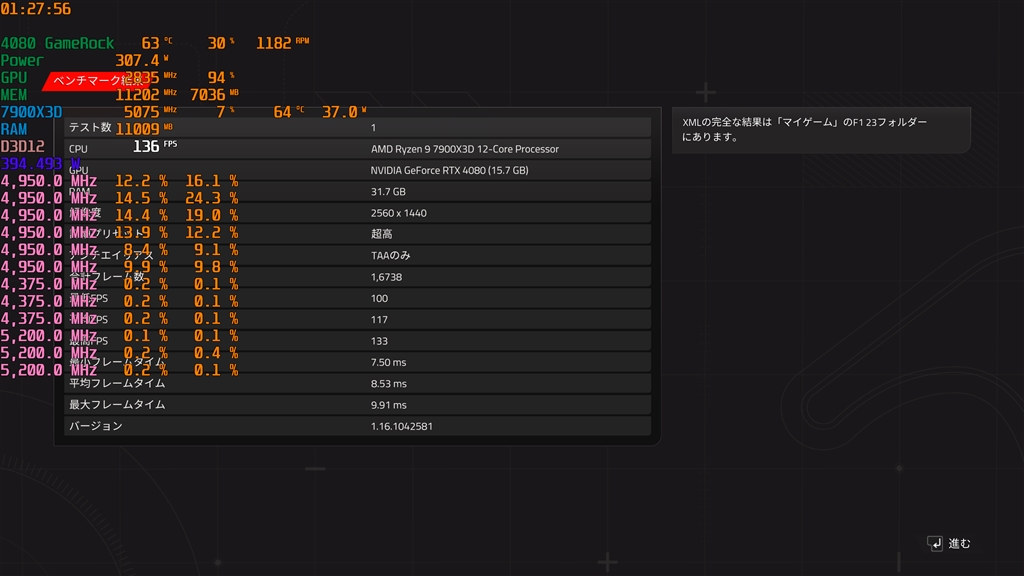This screenshot has width=1024, height=576.
Task: Click the 2560 x 1440 resolution value
Action: [x=398, y=213]
